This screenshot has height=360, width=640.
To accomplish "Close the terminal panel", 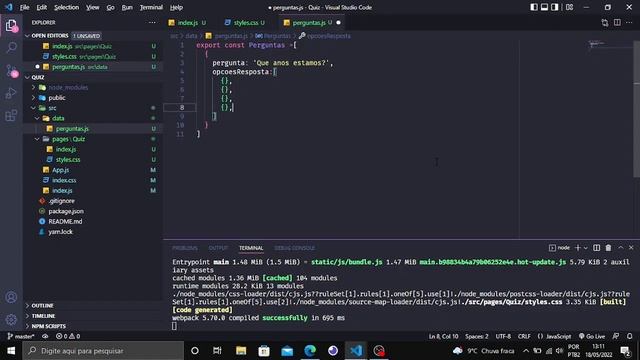I will (x=631, y=248).
